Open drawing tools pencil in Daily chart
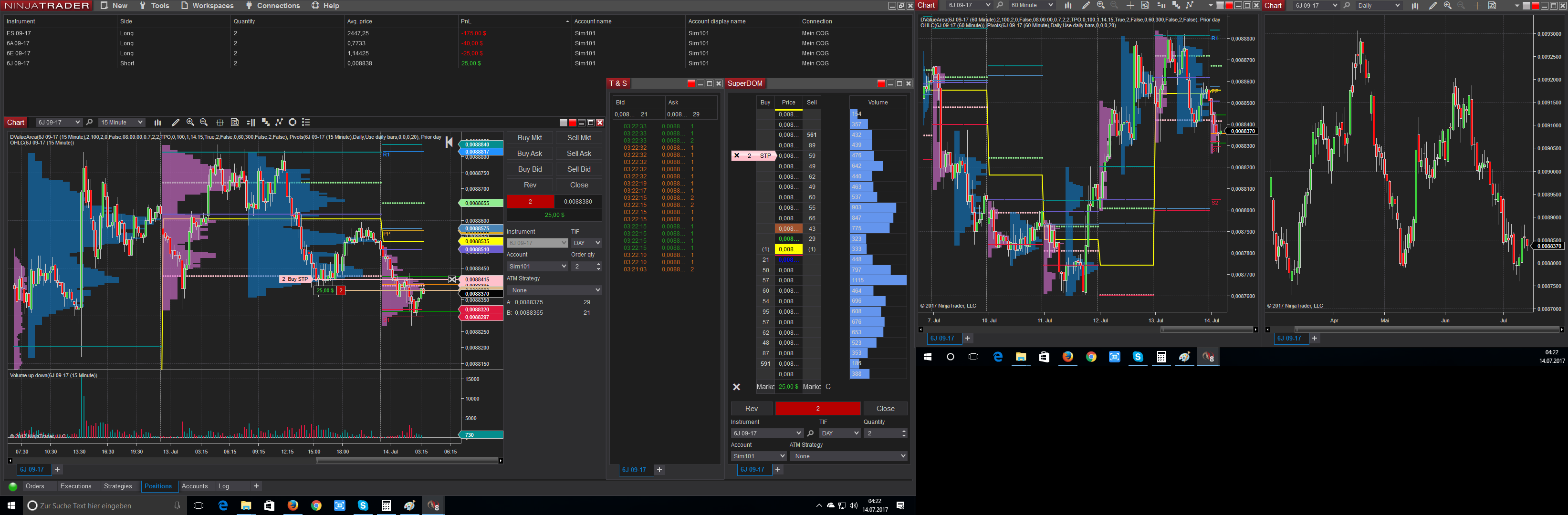1568x515 pixels. coord(1433,5)
